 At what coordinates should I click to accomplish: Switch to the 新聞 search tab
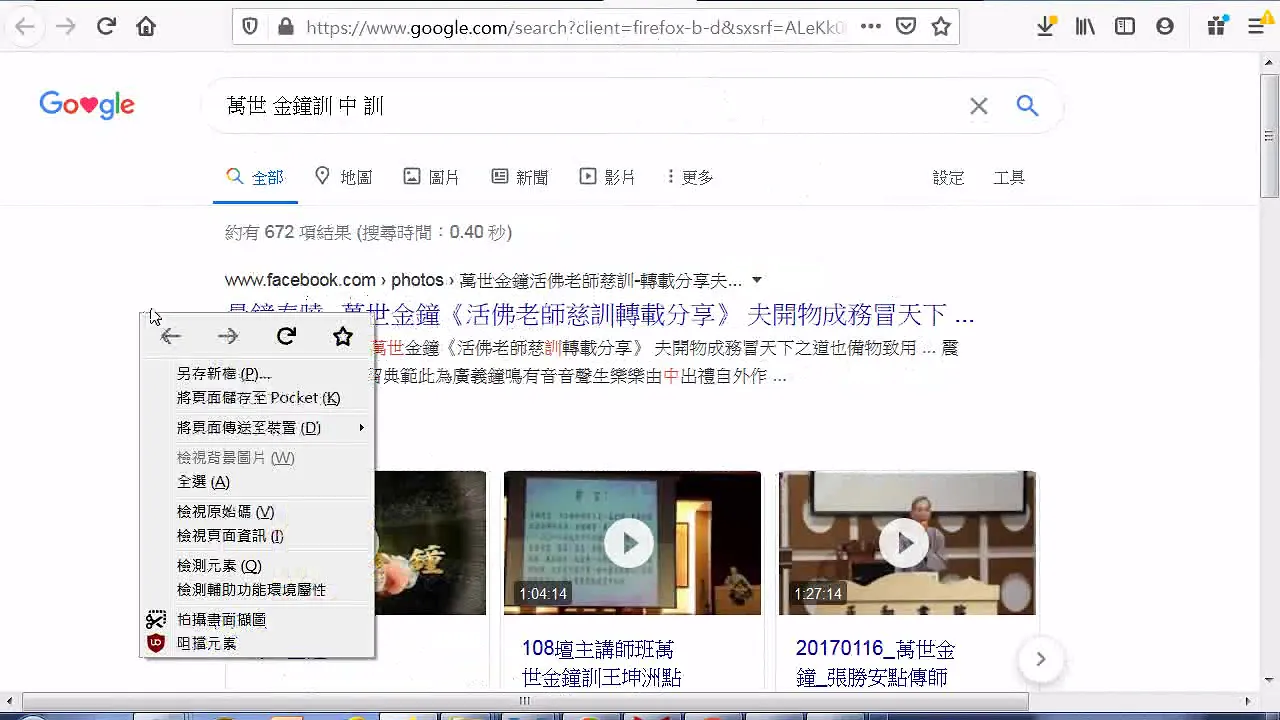click(520, 177)
